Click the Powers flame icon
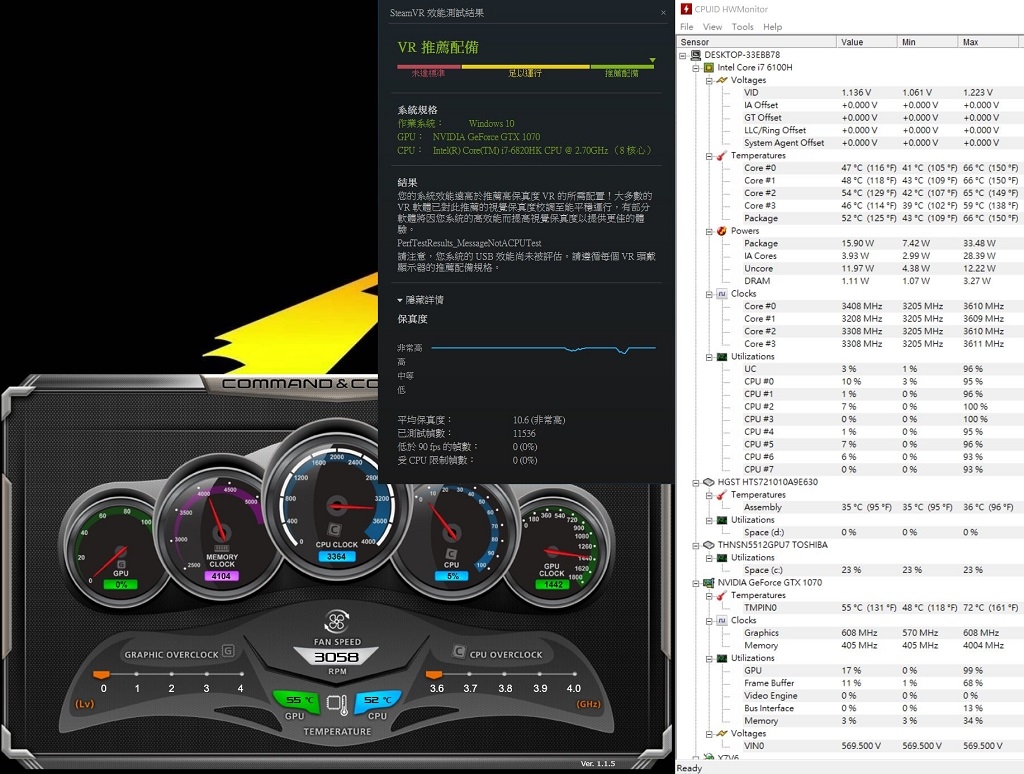The width and height of the screenshot is (1024, 774). (722, 231)
